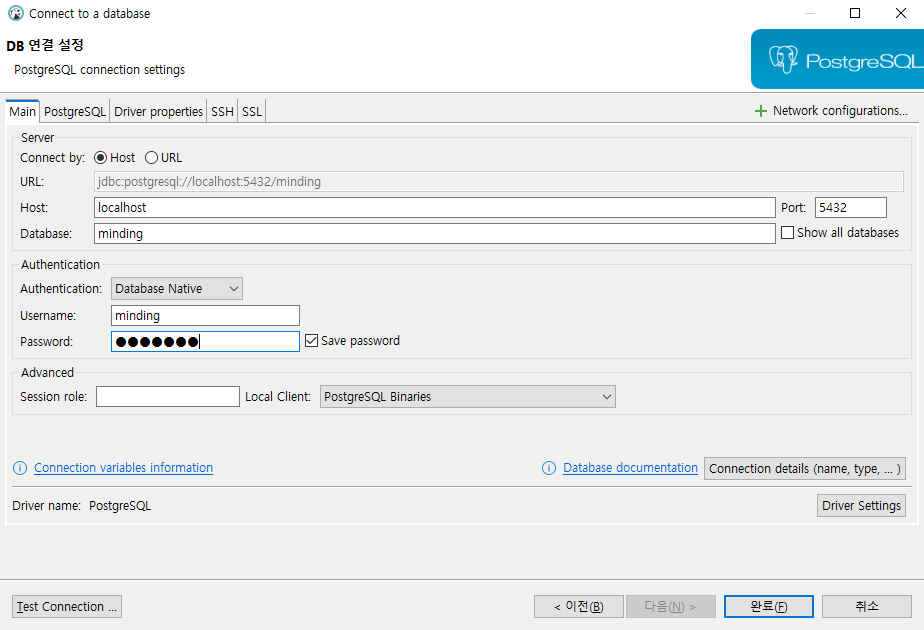Focus the Database name field
Viewport: 924px width, 630px height.
(434, 233)
